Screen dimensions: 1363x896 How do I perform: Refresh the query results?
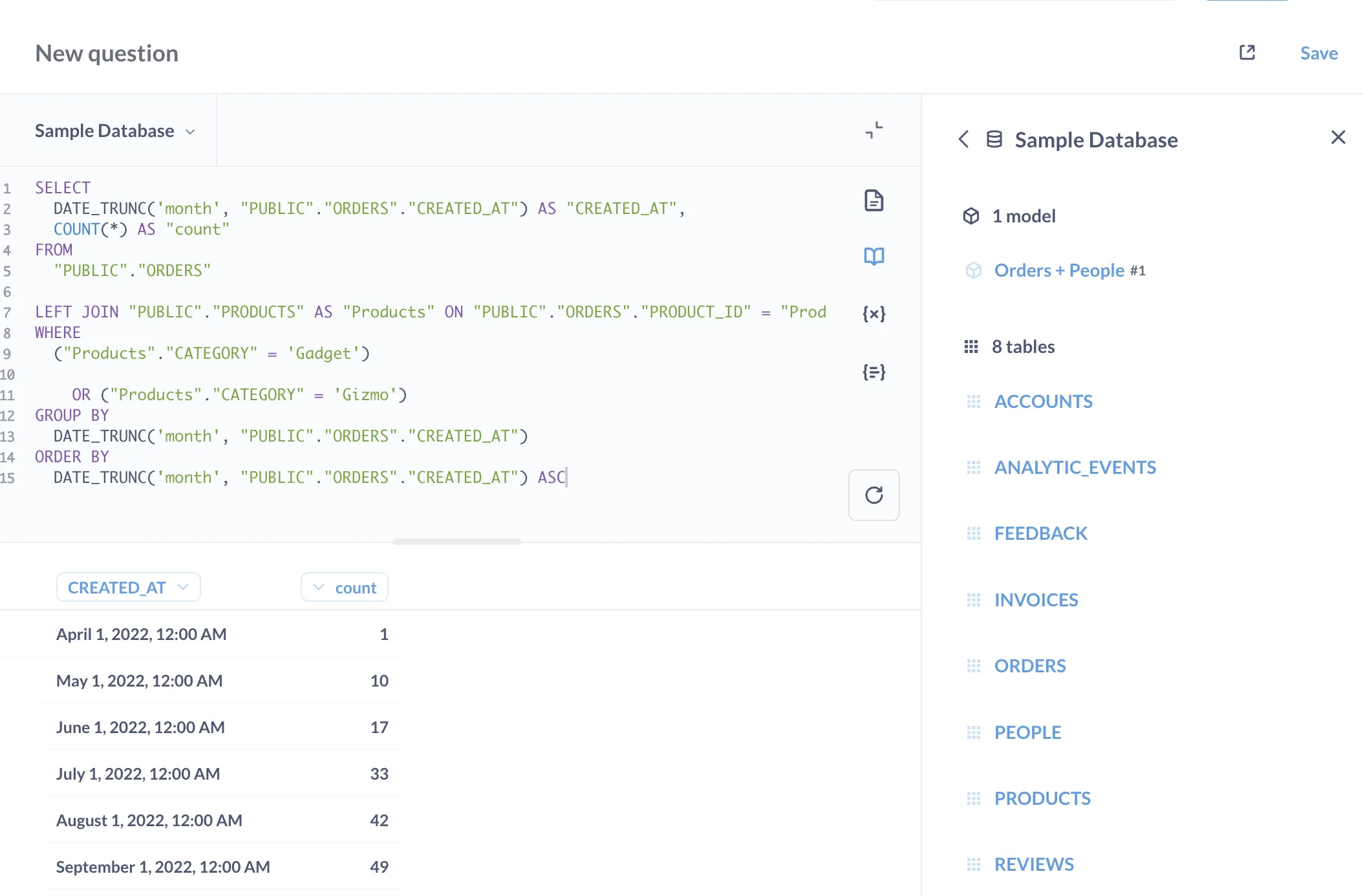874,496
